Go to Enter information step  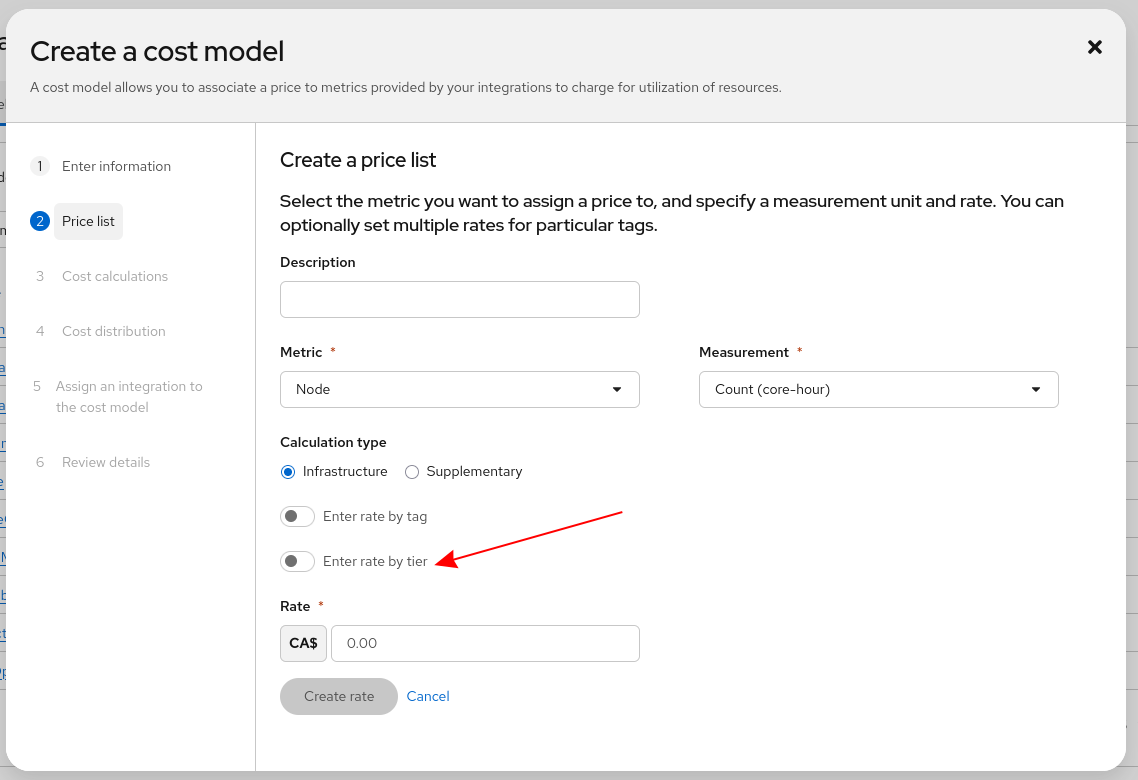[116, 166]
